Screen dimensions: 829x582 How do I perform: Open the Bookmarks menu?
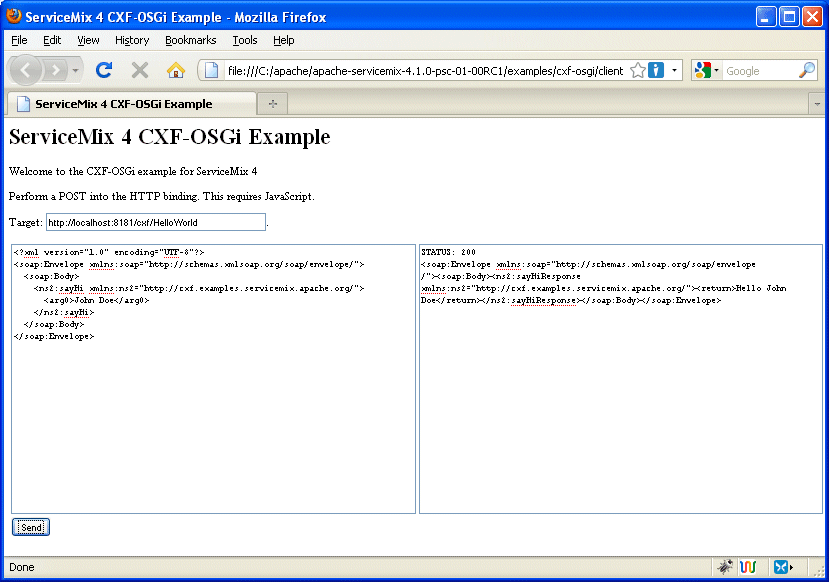pyautogui.click(x=190, y=40)
